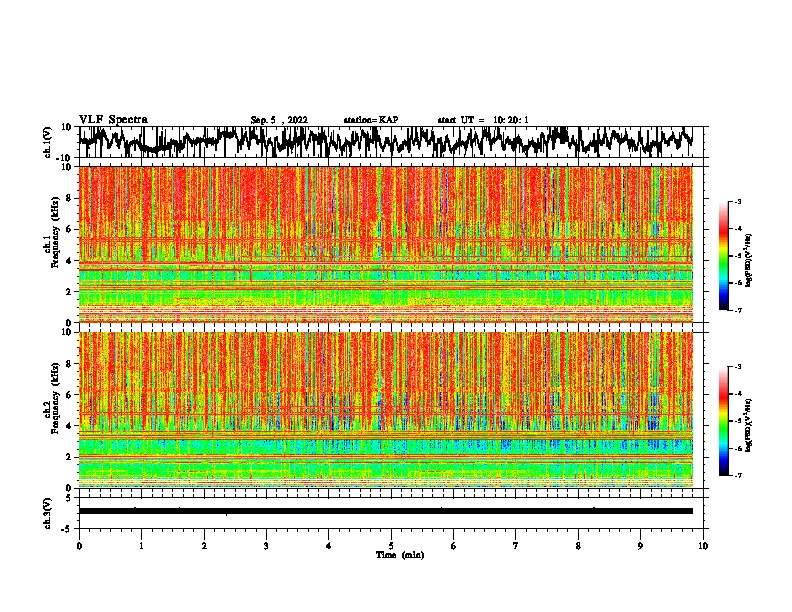The height and width of the screenshot is (612, 792).
Task: Click the time axis tick '0'
Action: [79, 546]
